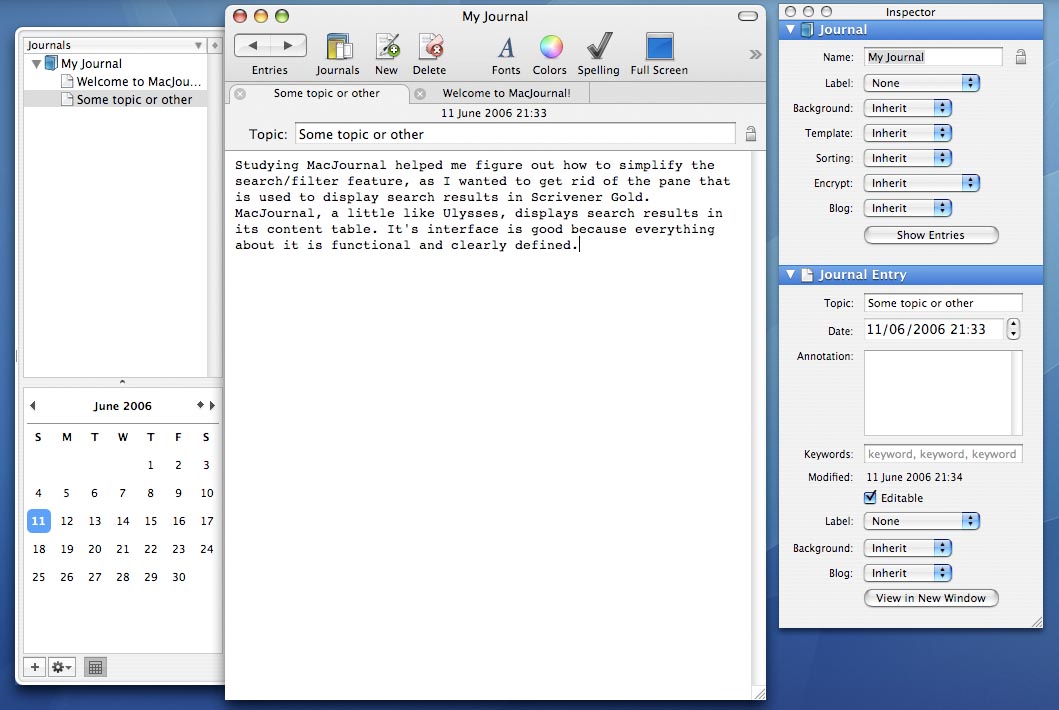Add a new item with plus button
1059x710 pixels.
(35, 667)
